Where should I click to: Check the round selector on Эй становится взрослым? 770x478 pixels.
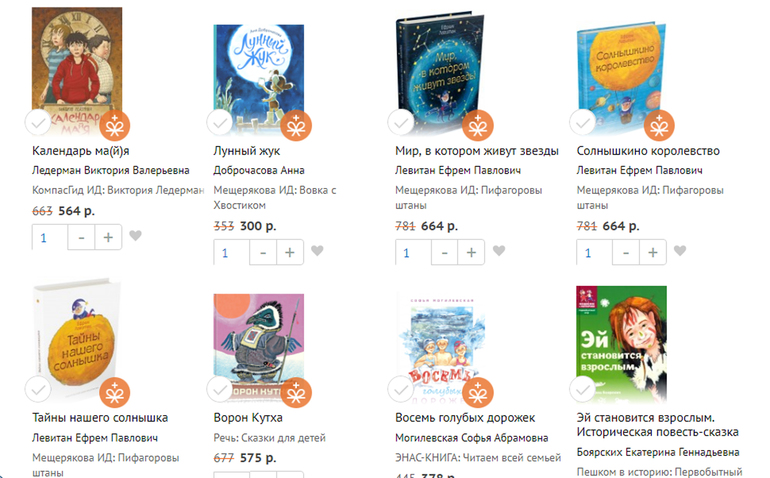click(x=582, y=390)
